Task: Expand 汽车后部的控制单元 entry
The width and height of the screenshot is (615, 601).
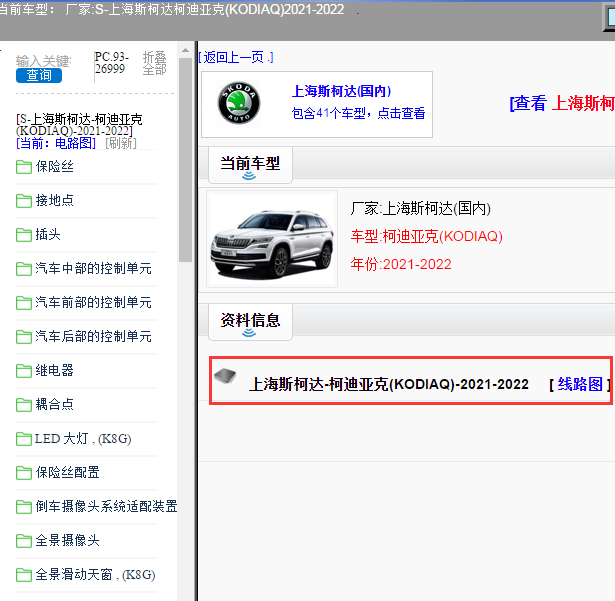Action: tap(93, 336)
